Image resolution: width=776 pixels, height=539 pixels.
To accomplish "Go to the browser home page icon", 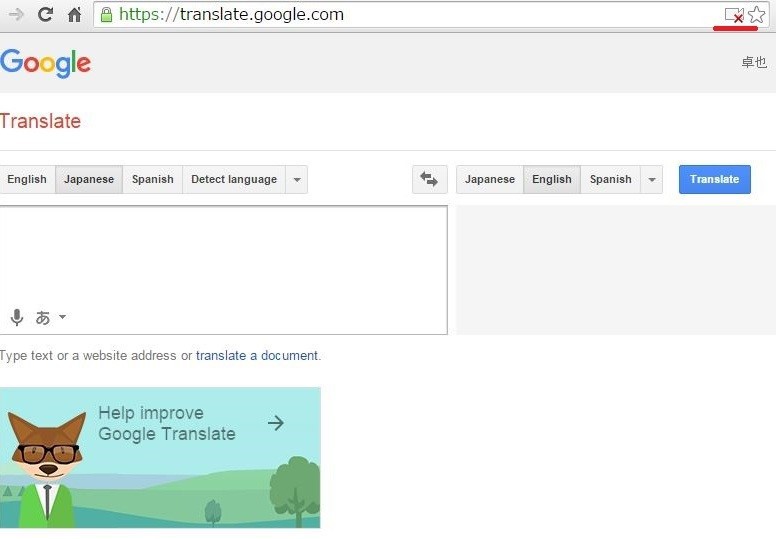I will (74, 14).
